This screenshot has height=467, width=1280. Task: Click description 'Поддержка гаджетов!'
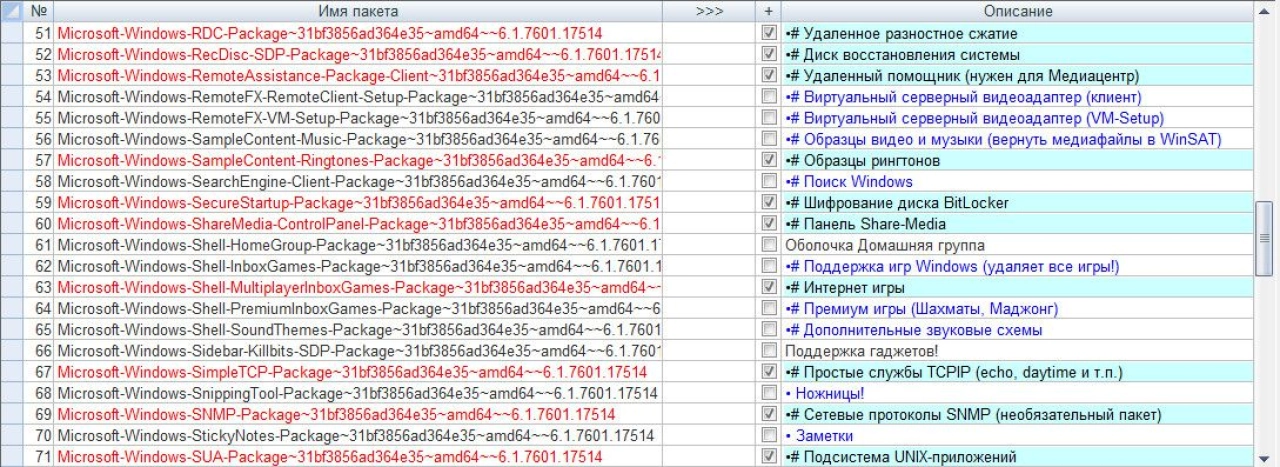[861, 351]
